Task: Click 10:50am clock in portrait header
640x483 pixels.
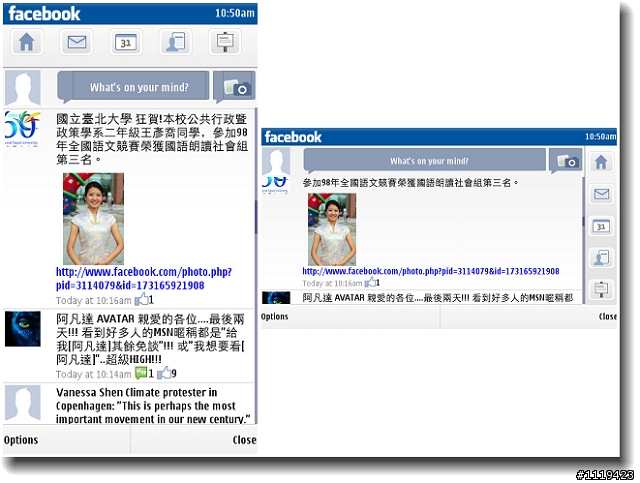Action: (x=235, y=13)
